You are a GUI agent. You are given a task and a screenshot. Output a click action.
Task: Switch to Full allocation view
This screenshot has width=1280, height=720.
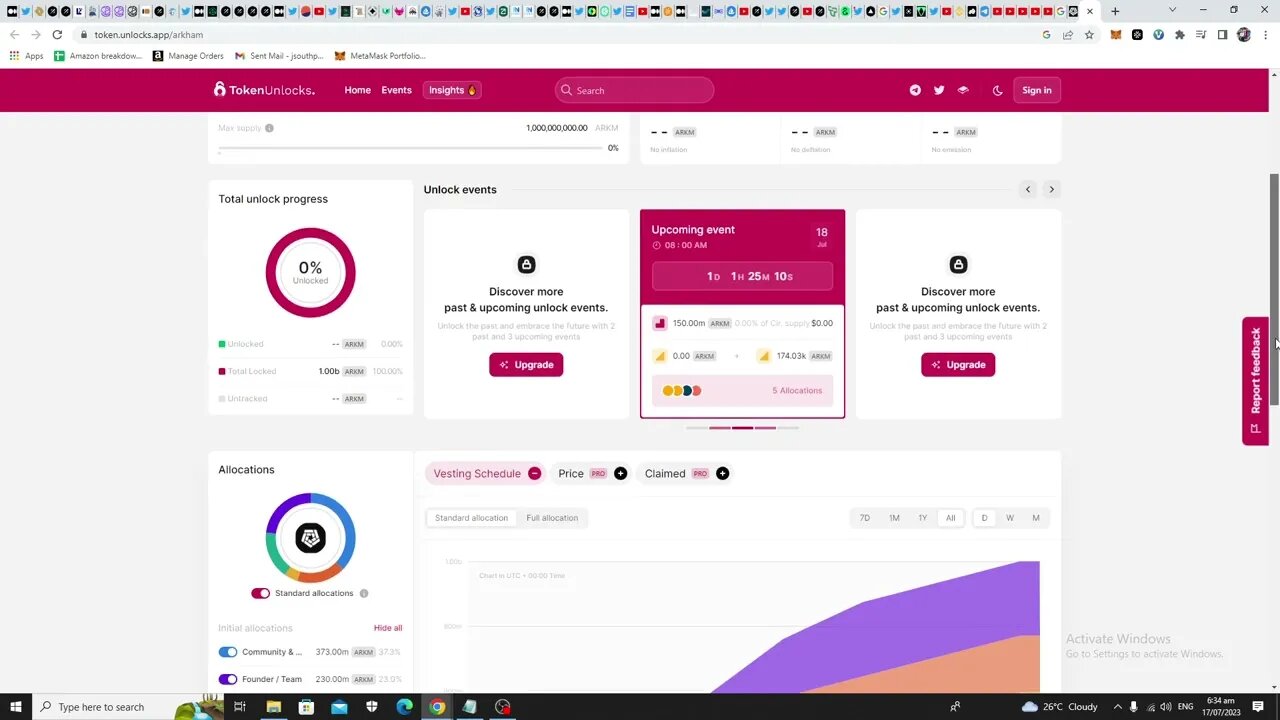pyautogui.click(x=552, y=518)
